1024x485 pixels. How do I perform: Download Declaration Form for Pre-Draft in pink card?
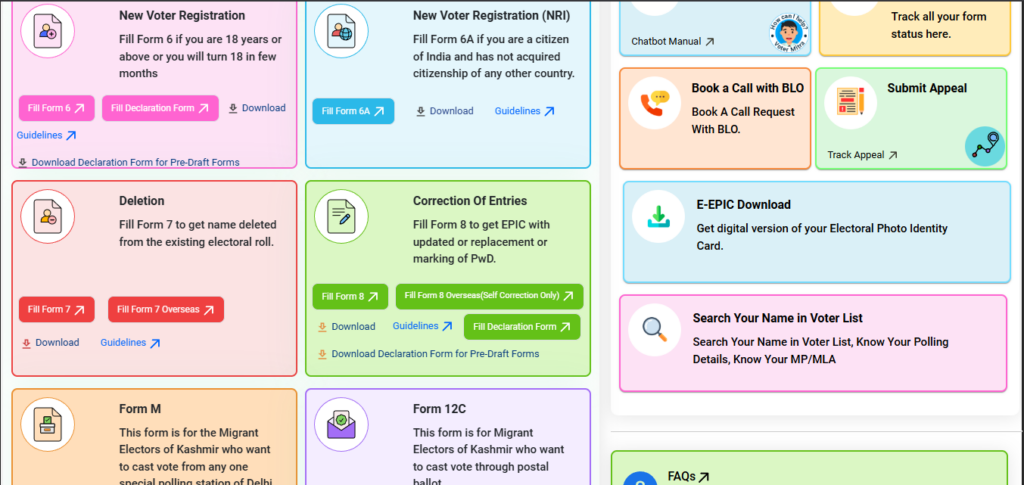(129, 162)
